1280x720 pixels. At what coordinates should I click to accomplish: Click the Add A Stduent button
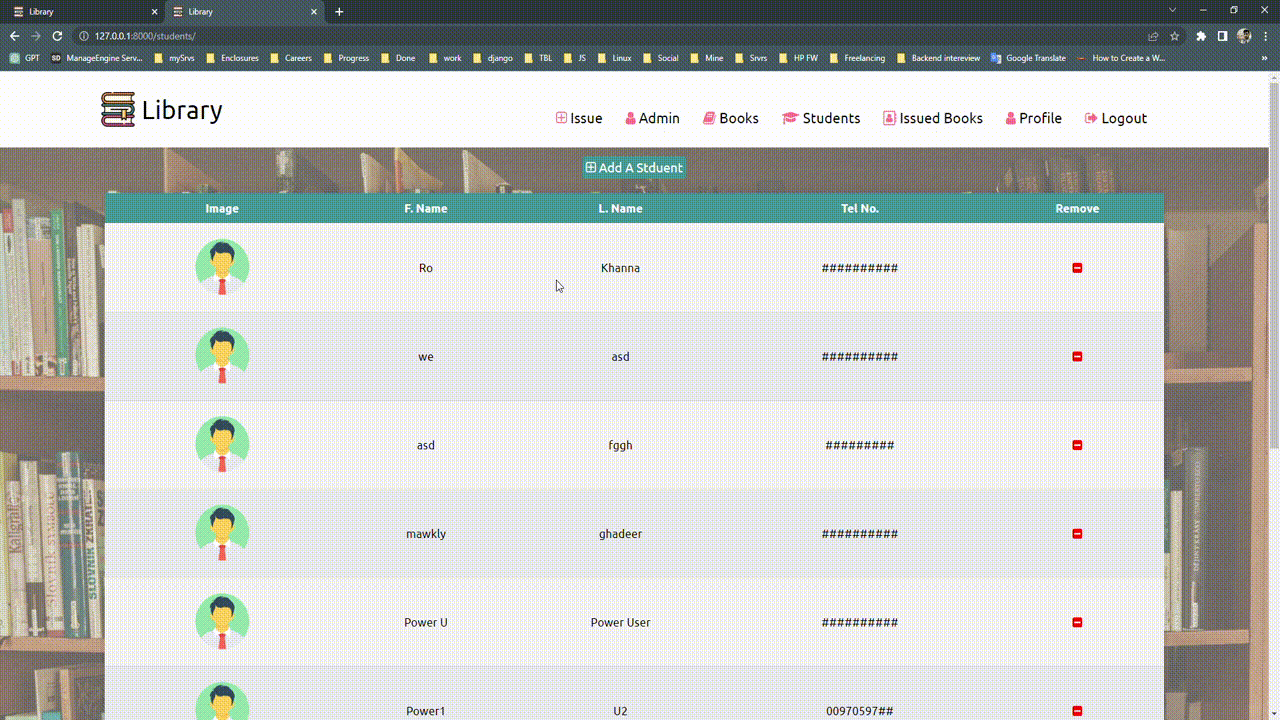click(635, 168)
